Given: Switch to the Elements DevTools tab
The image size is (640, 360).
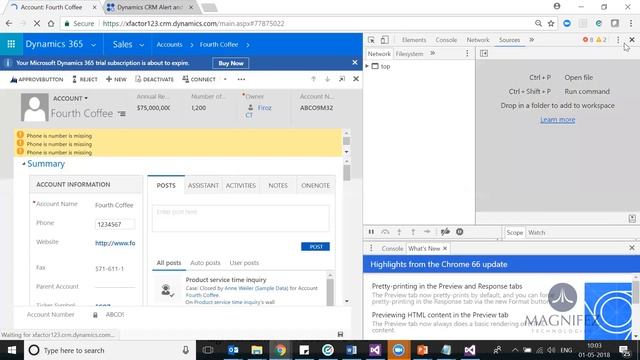Looking at the screenshot, I should (x=414, y=40).
